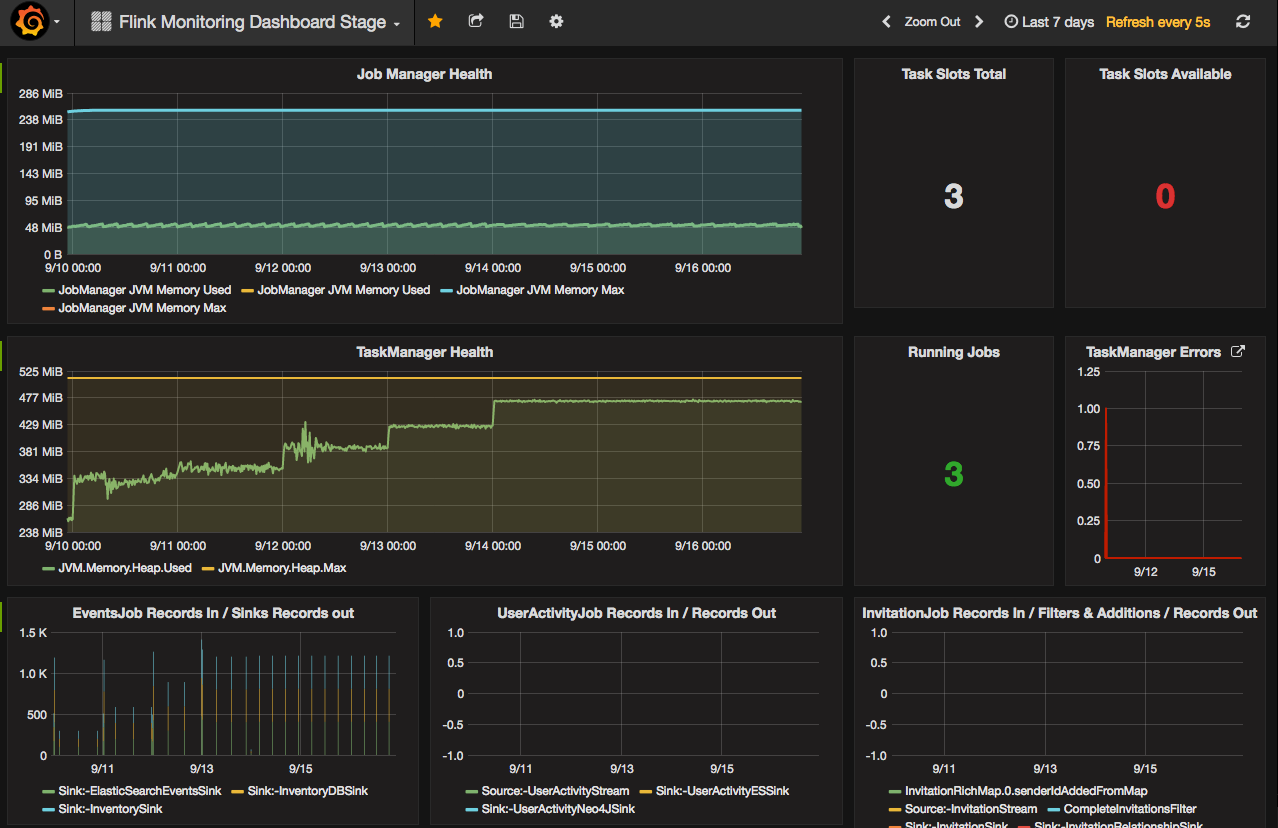Click red Task Slots Available value 0
This screenshot has width=1278, height=828.
point(1165,196)
